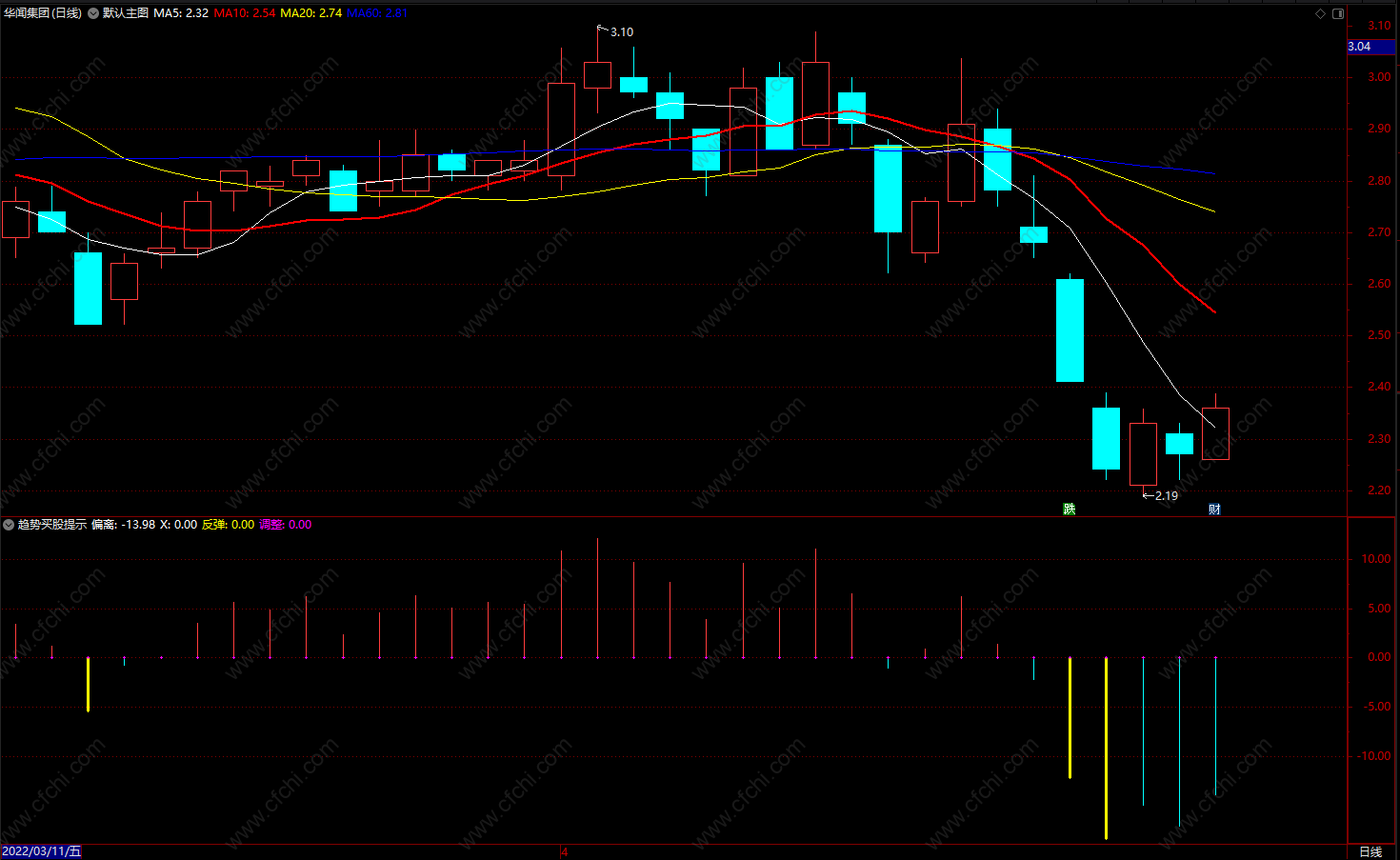1400x860 pixels.
Task: Click the green 跌 marker below candles
Action: (1070, 509)
